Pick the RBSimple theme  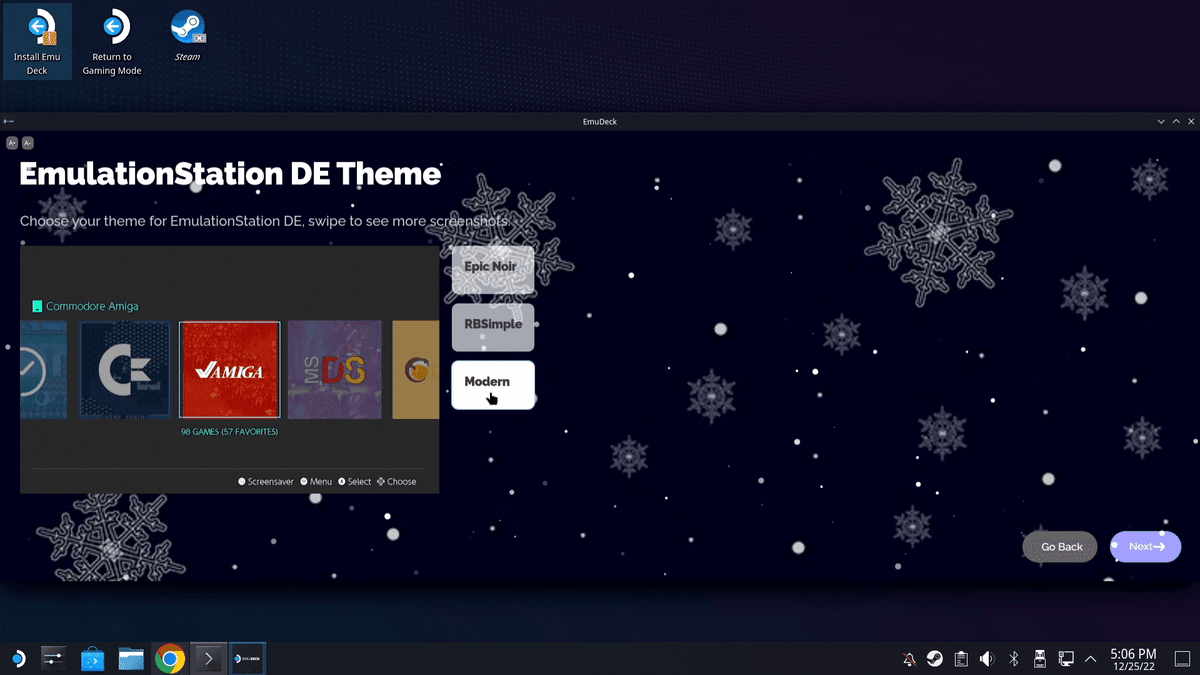coord(493,327)
